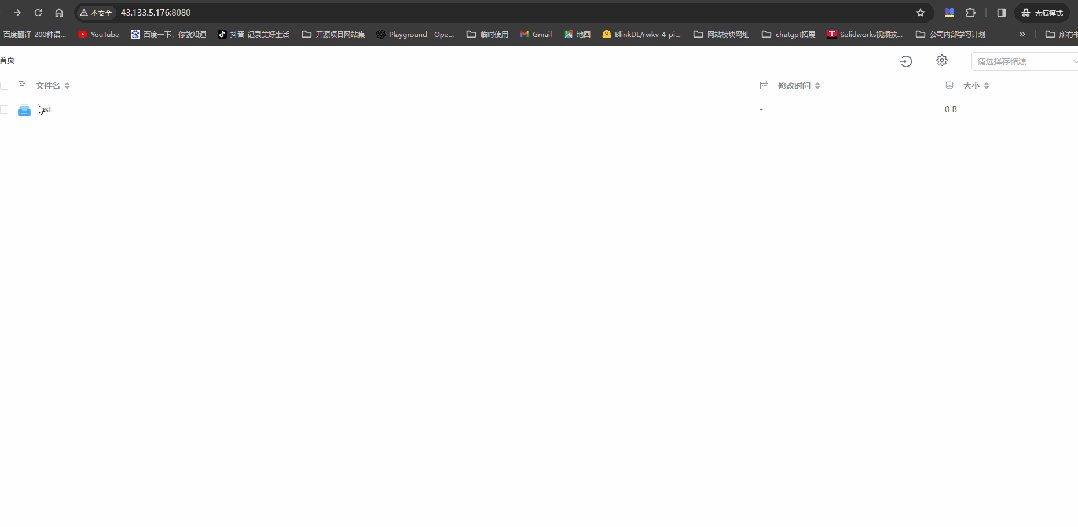Sort by the file name column
Image resolution: width=1078 pixels, height=527 pixels.
tap(48, 86)
